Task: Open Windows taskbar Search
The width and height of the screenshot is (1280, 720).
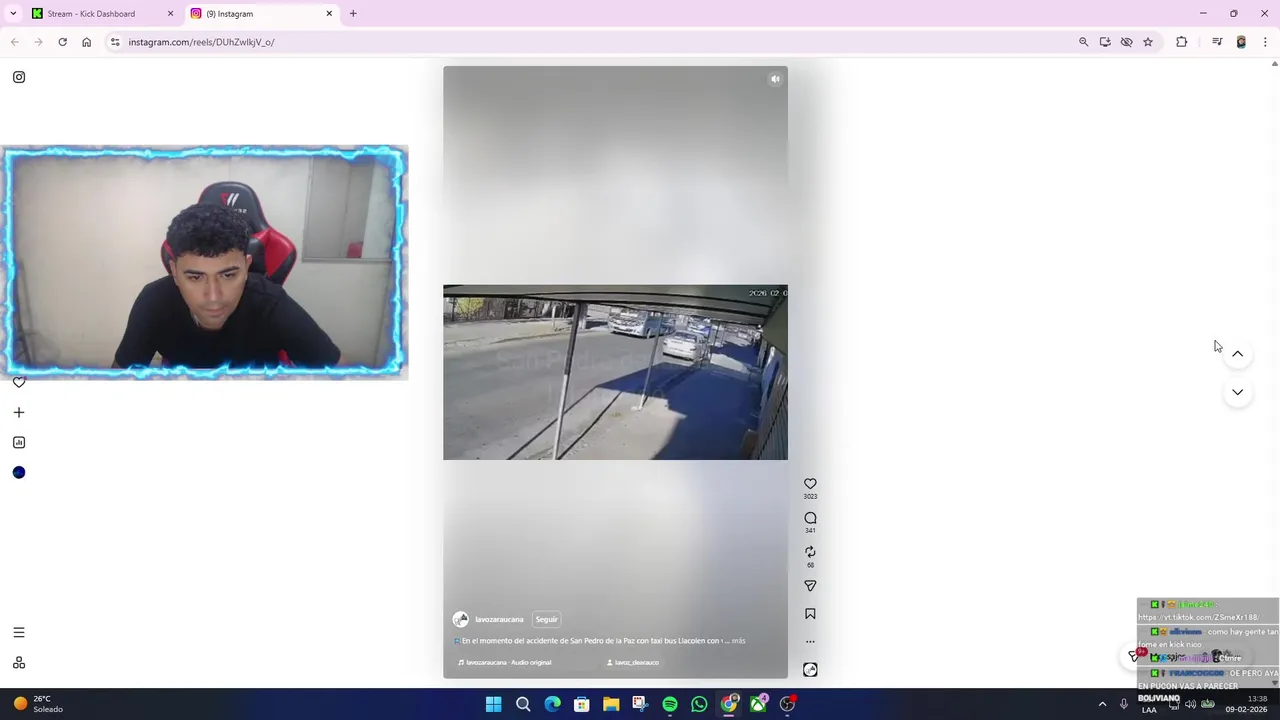Action: pos(523,704)
